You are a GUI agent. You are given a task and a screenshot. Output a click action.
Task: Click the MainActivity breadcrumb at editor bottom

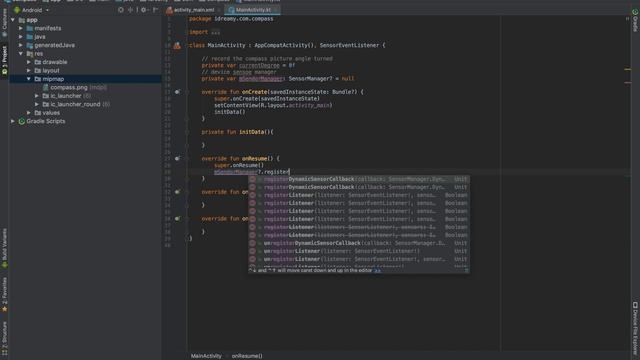point(206,356)
